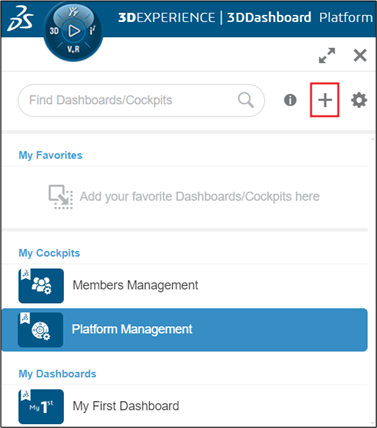The height and width of the screenshot is (428, 377).
Task: Close the dashboards panel
Action: 360,55
